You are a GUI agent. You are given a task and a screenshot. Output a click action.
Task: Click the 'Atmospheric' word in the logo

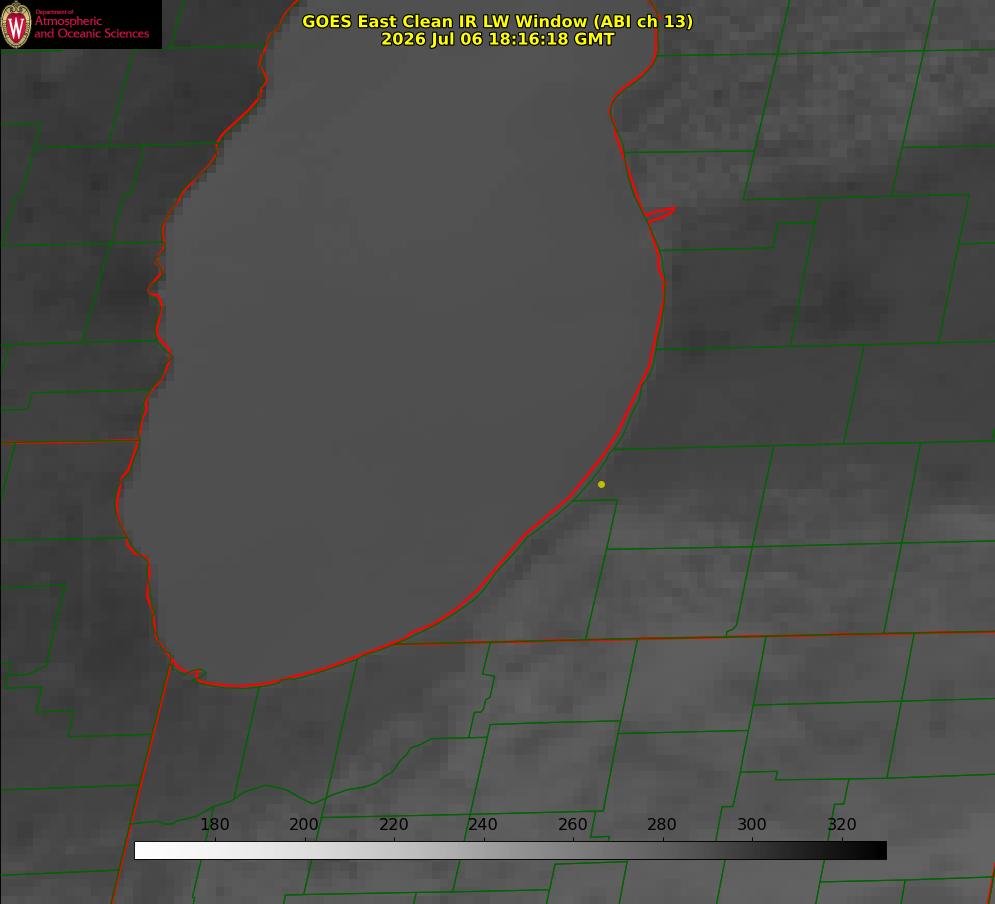click(68, 22)
